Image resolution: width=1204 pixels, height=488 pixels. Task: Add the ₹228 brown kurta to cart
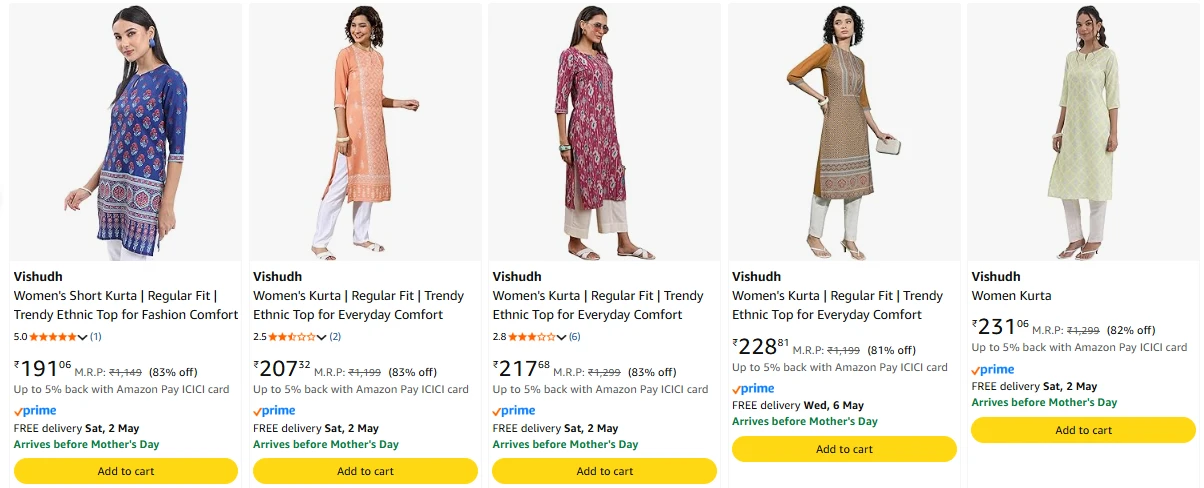point(844,449)
